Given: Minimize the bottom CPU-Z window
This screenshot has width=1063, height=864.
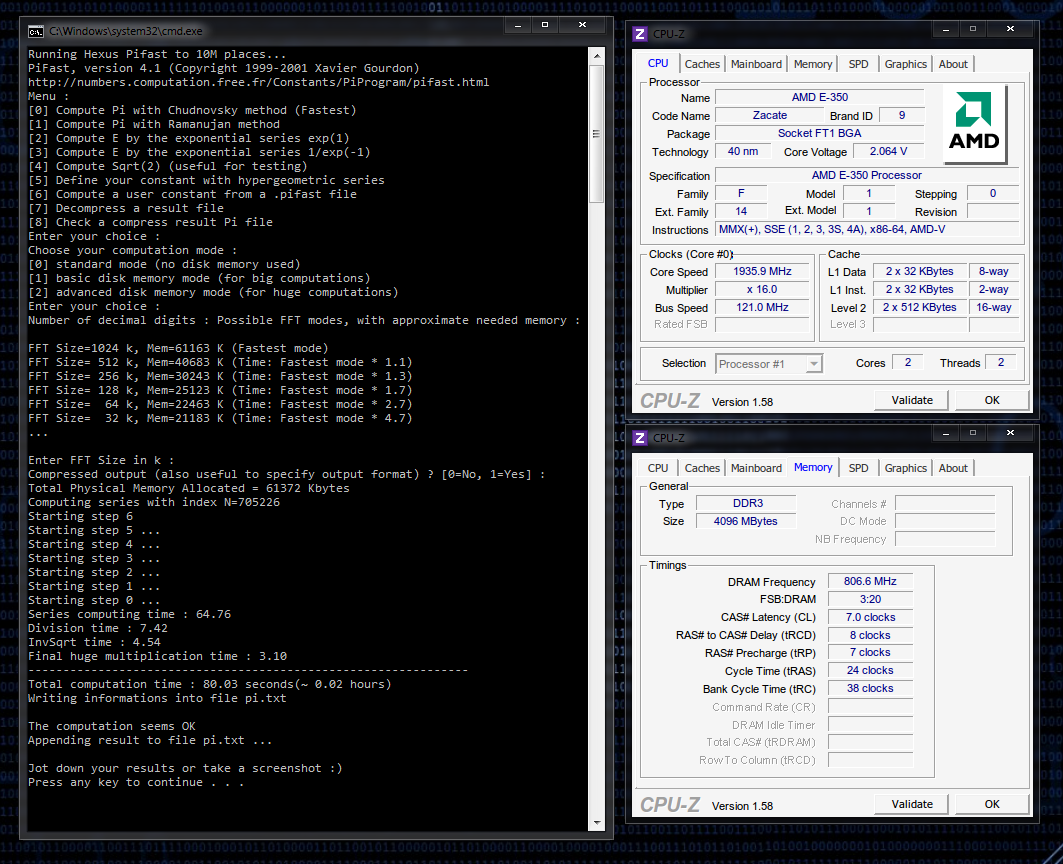Looking at the screenshot, I should pyautogui.click(x=946, y=433).
